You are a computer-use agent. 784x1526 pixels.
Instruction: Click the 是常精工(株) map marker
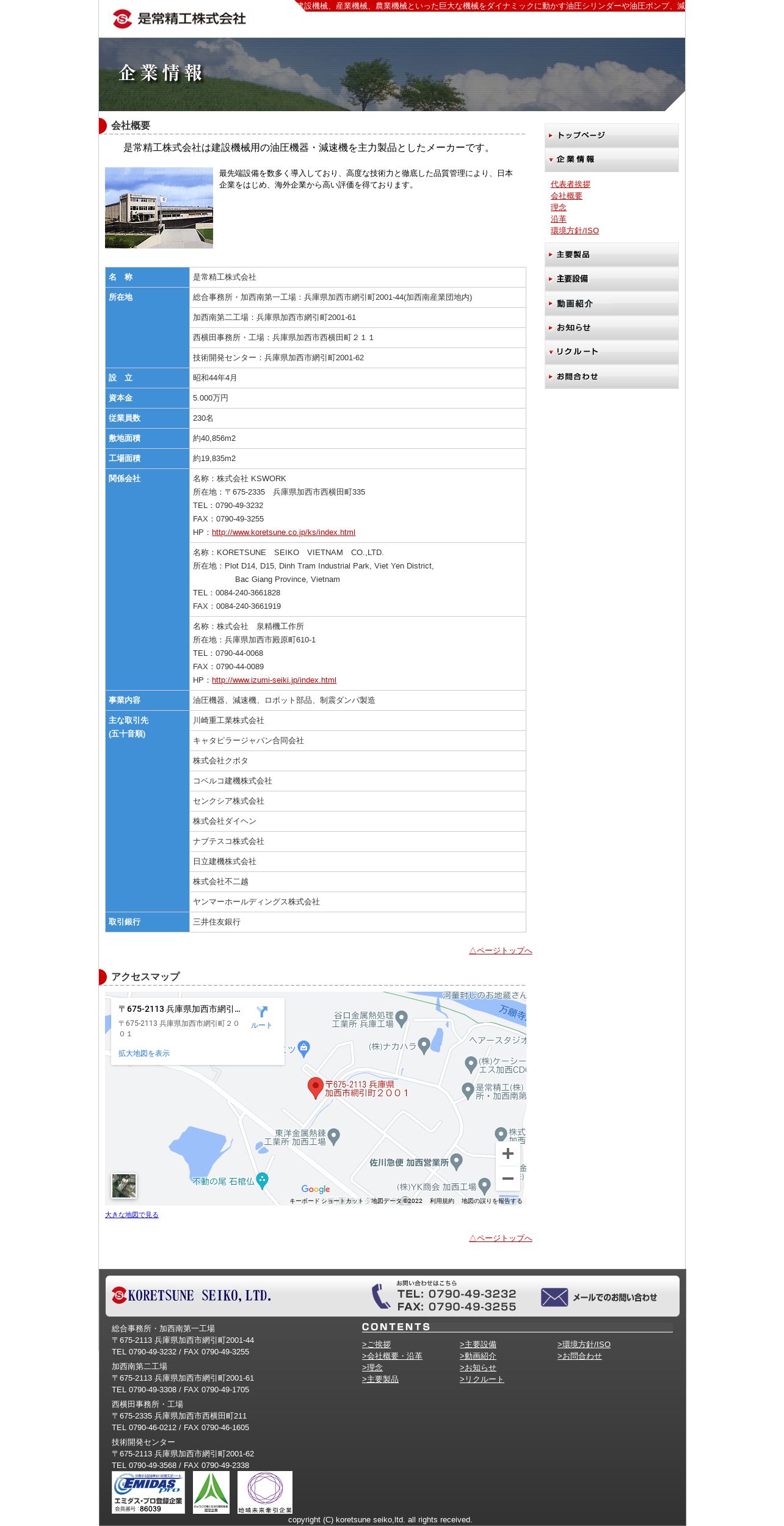[468, 1091]
